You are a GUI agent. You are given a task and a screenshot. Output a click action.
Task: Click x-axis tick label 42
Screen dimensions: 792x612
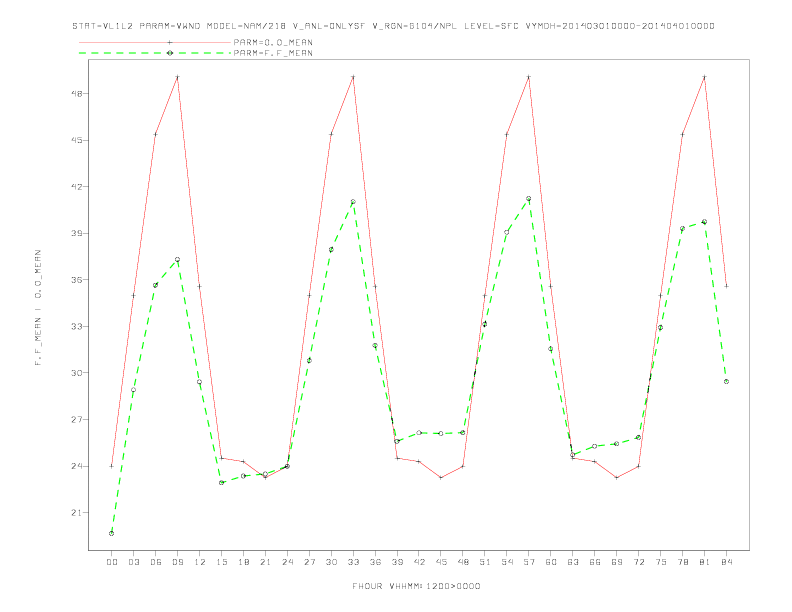pos(419,562)
